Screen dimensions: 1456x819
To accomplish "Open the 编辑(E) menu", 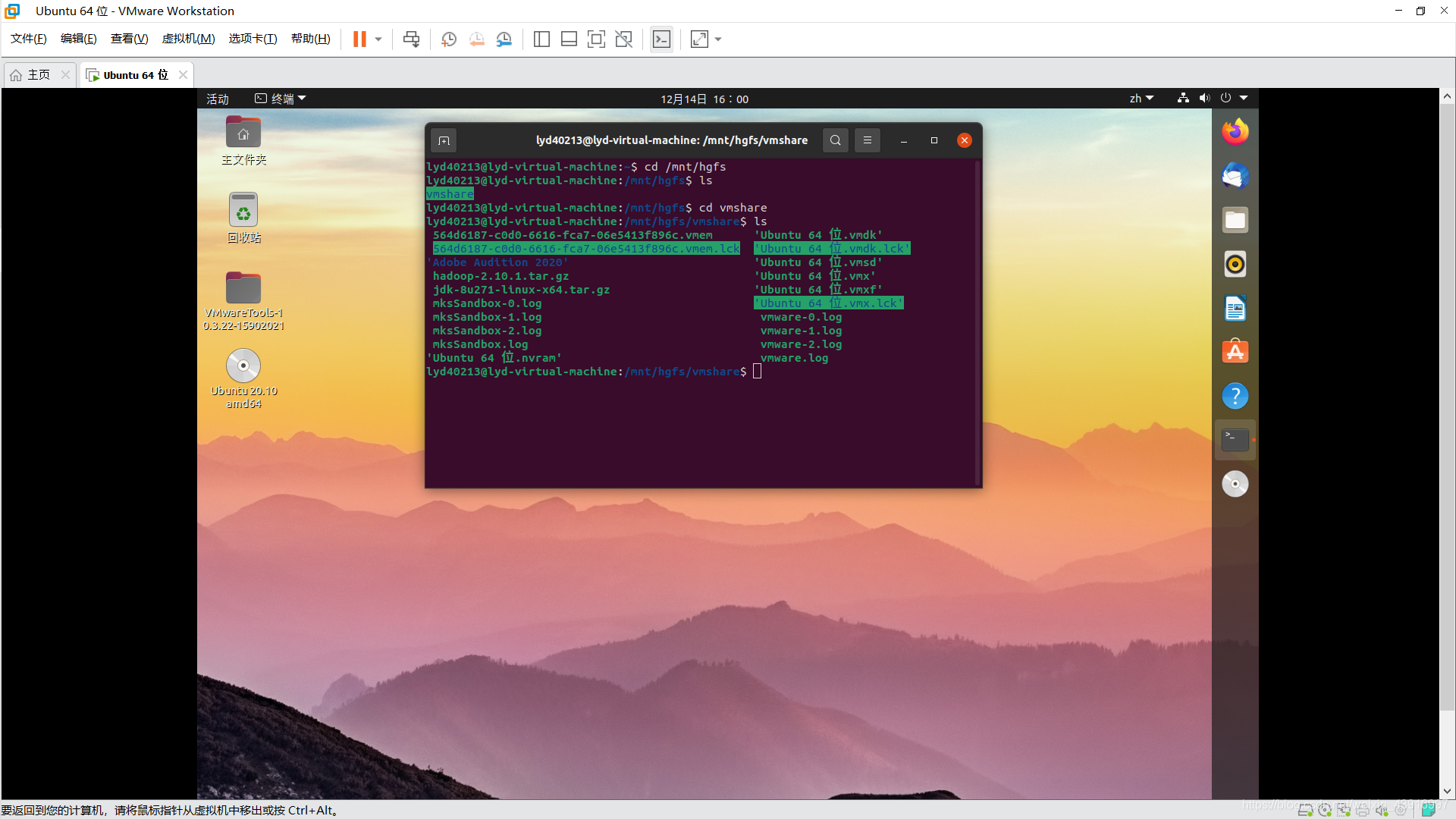I will [x=78, y=39].
